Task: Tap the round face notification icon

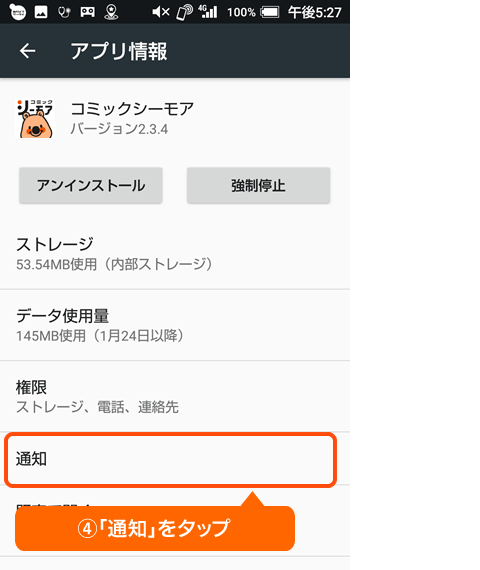Action: click(x=18, y=12)
